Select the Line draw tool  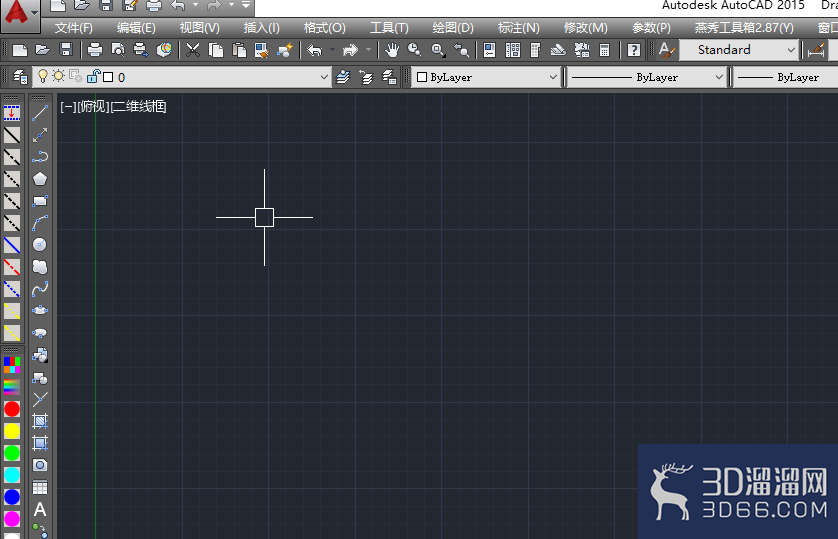pos(40,113)
